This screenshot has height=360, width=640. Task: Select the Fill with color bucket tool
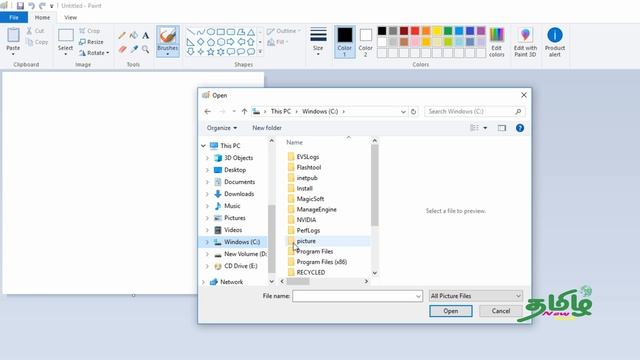tap(134, 36)
